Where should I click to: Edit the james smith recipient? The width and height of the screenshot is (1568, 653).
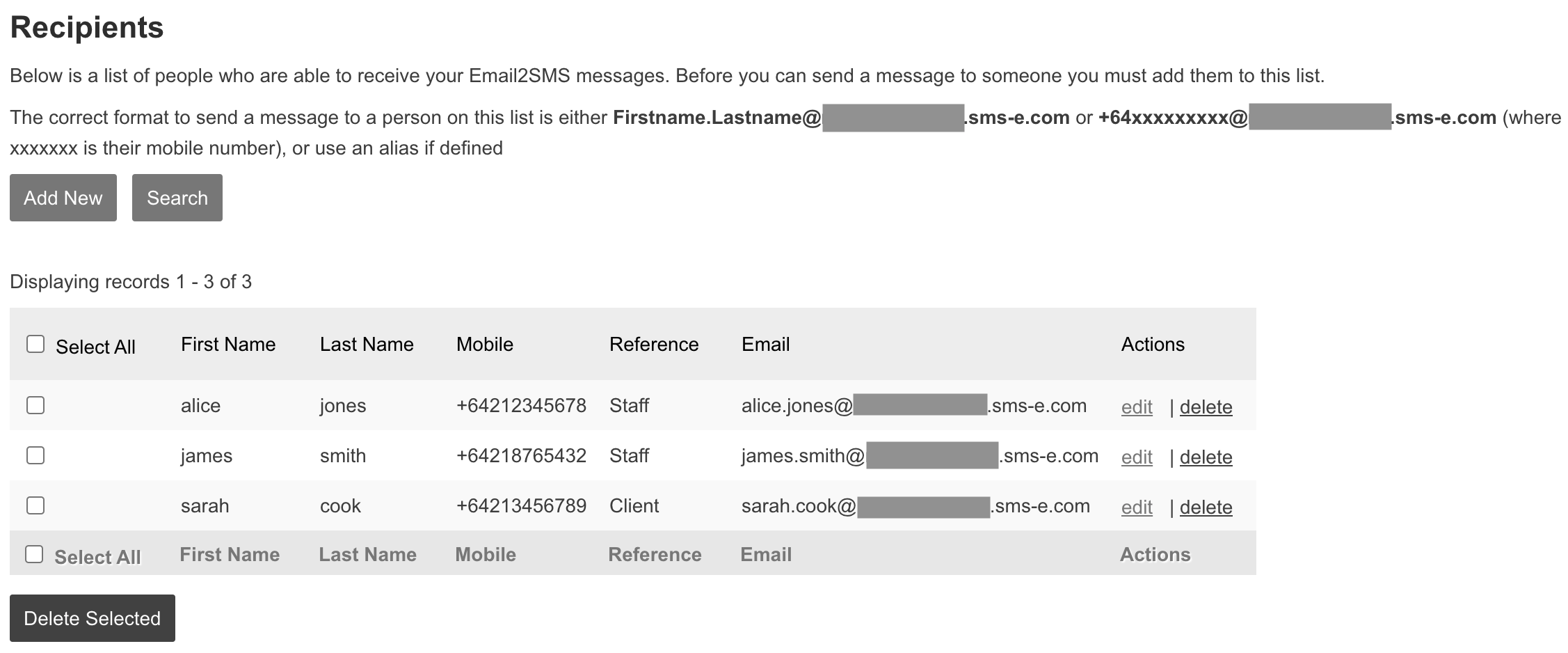click(x=1137, y=457)
